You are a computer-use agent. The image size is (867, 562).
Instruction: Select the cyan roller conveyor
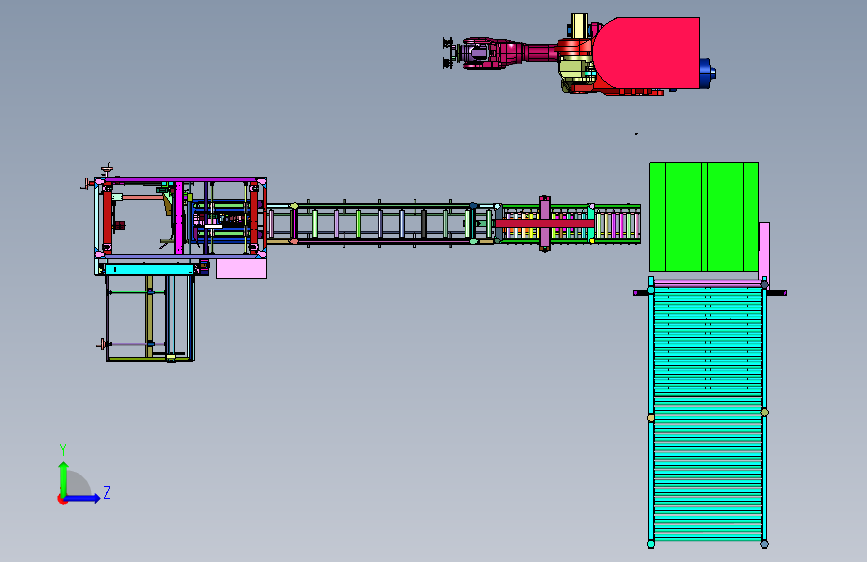coord(707,414)
